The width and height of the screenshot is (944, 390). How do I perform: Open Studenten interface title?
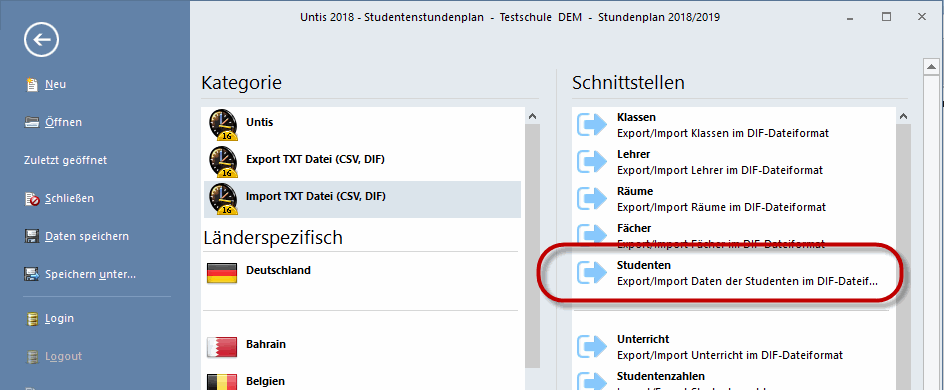coord(644,265)
